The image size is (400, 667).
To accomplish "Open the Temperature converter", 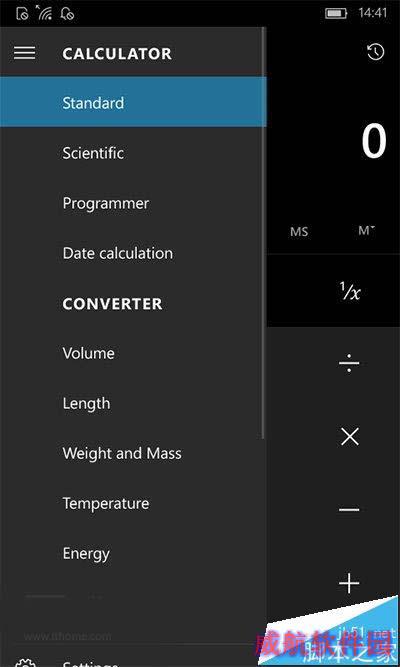I will coord(133,503).
